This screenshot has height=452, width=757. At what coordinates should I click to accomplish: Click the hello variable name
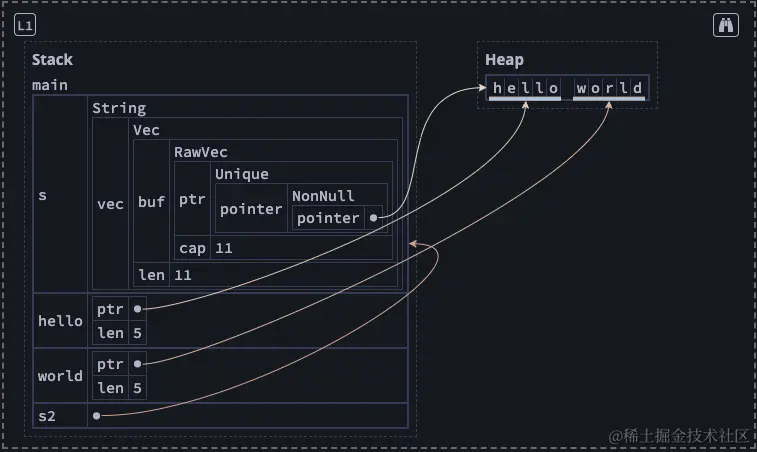click(60, 321)
